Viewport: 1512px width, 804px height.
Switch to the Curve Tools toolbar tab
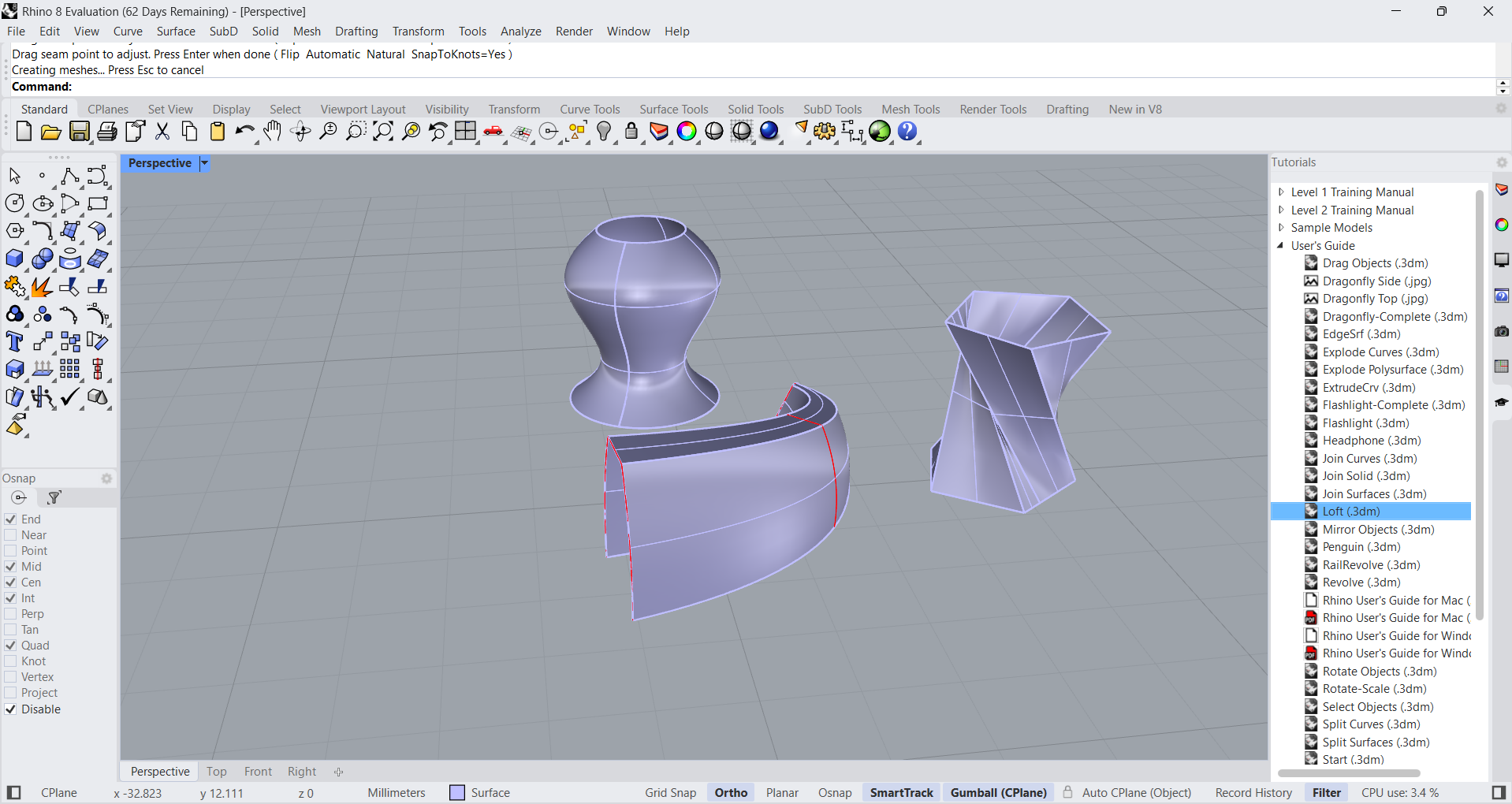click(590, 110)
